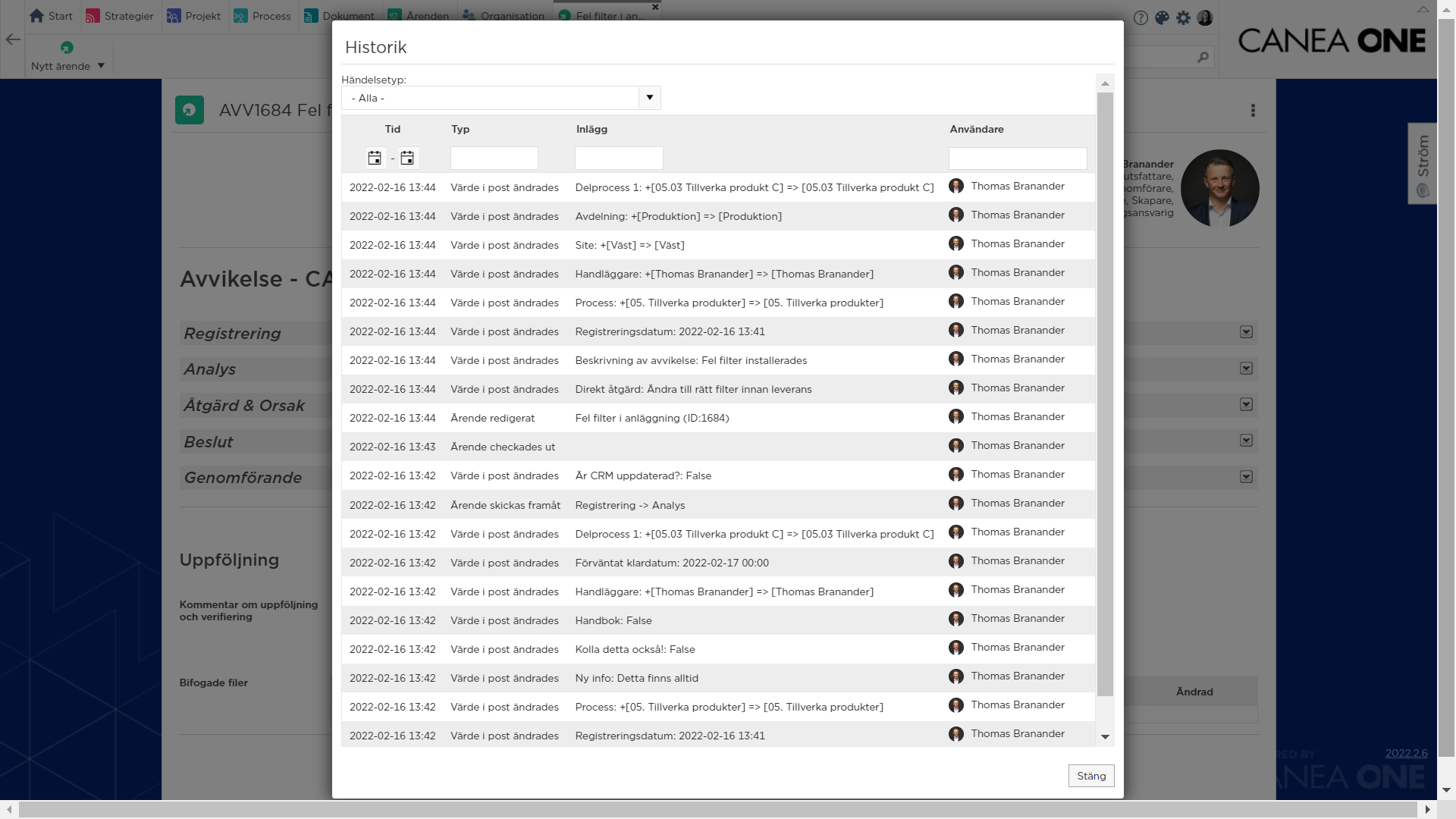Open the start date calendar picker
The height and width of the screenshot is (819, 1456).
(x=375, y=158)
